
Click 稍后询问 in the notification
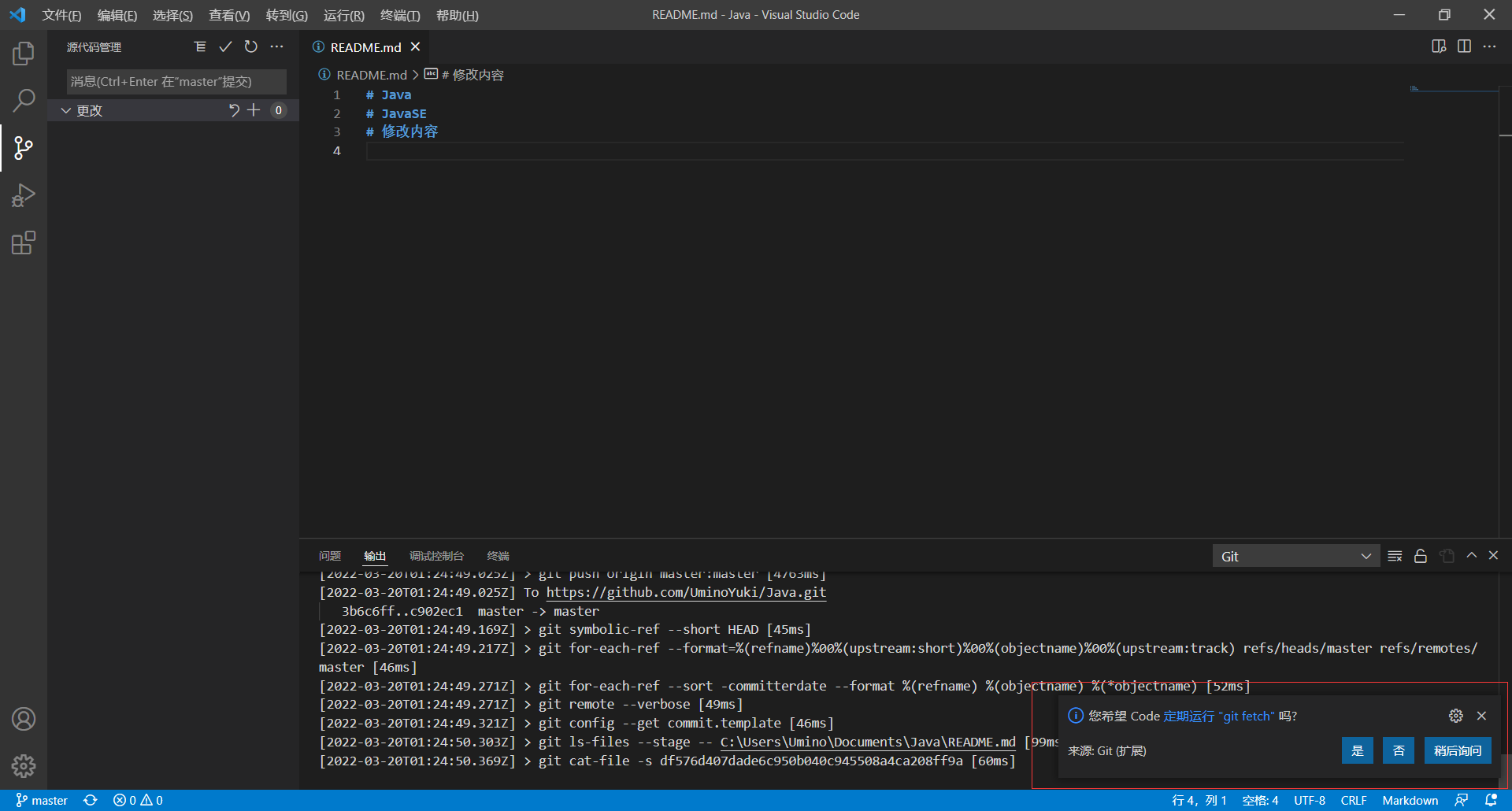pyautogui.click(x=1458, y=750)
